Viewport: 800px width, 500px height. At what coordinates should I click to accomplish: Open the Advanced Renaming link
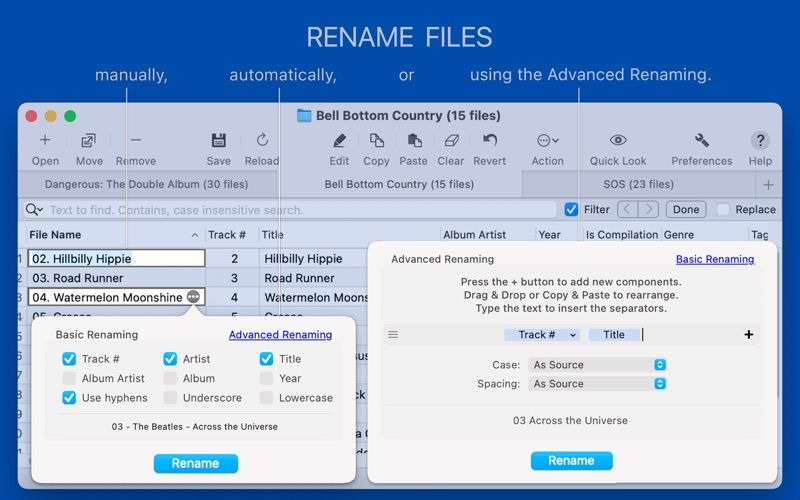point(281,335)
